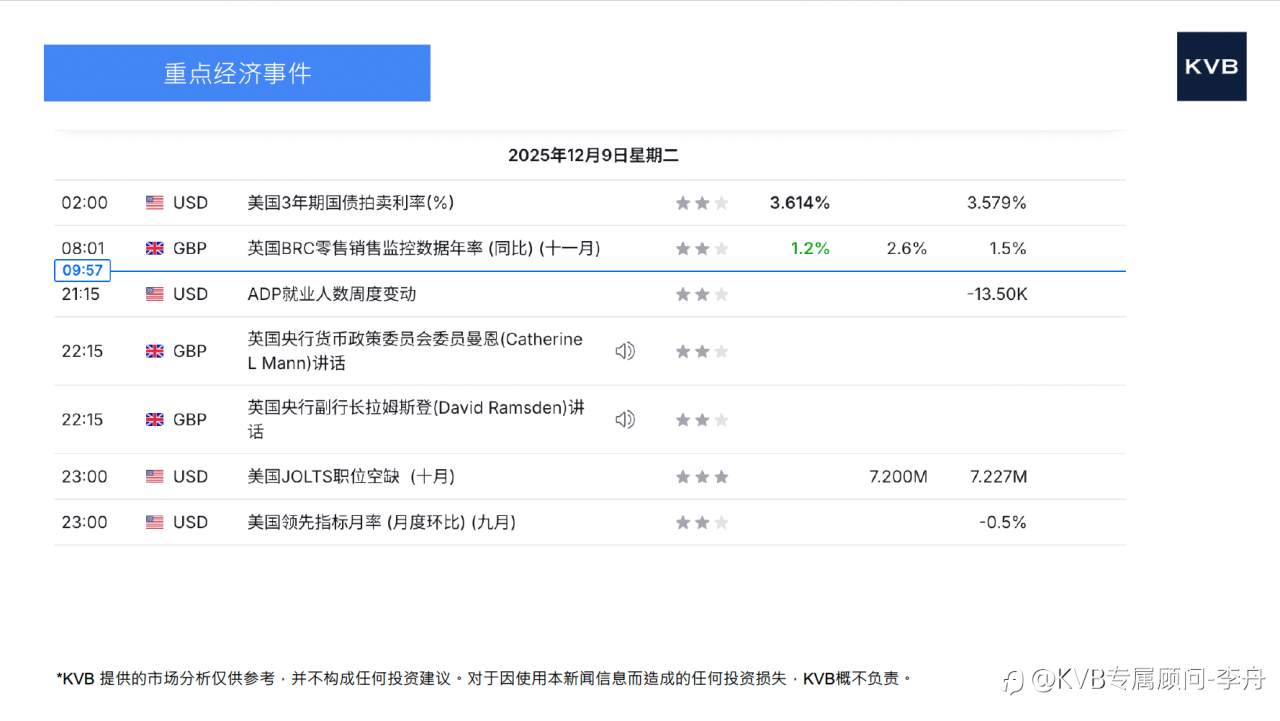Toggle the second star on the 3-year note auction row

click(x=702, y=202)
